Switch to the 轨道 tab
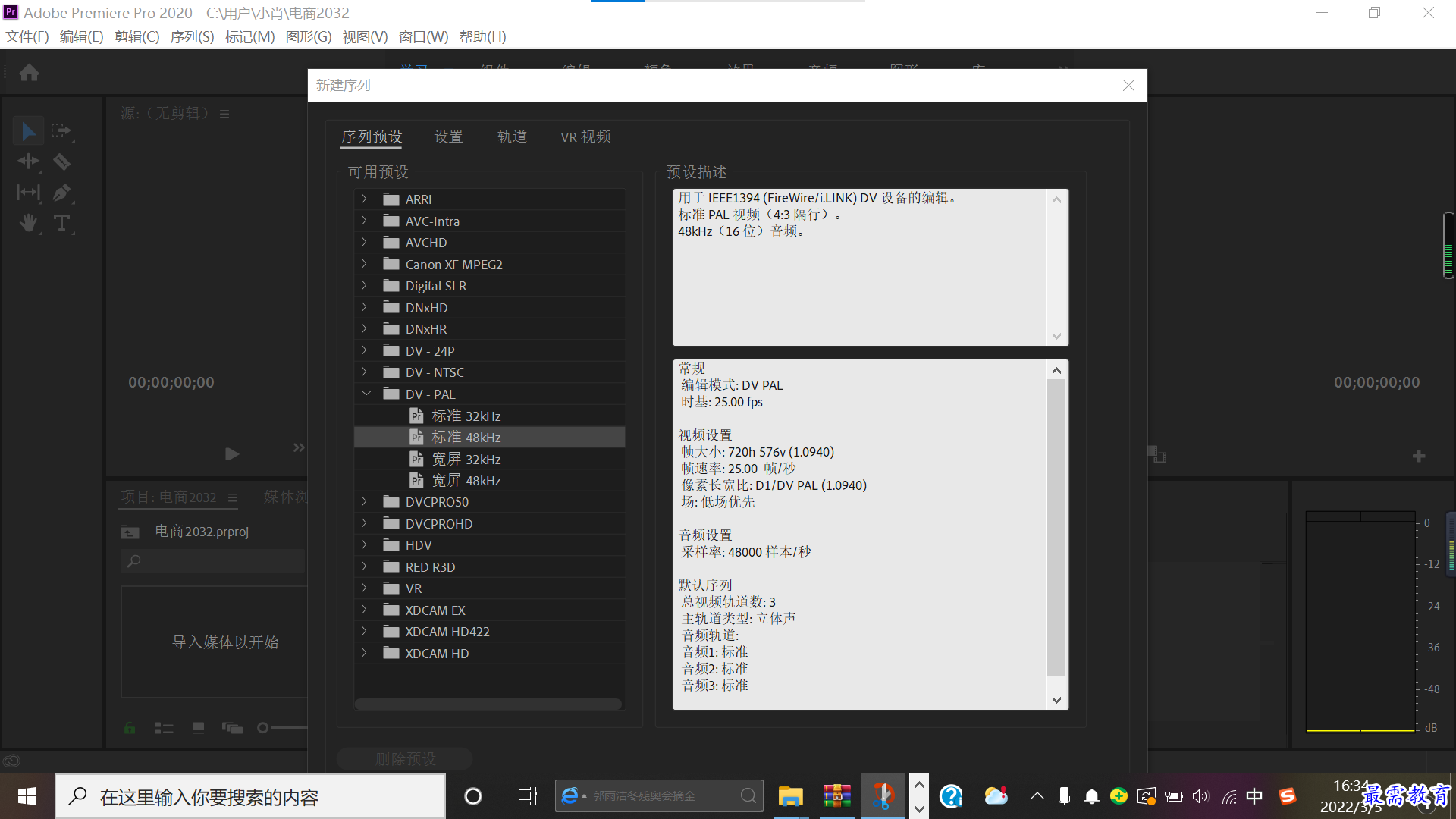1456x819 pixels. pyautogui.click(x=512, y=136)
